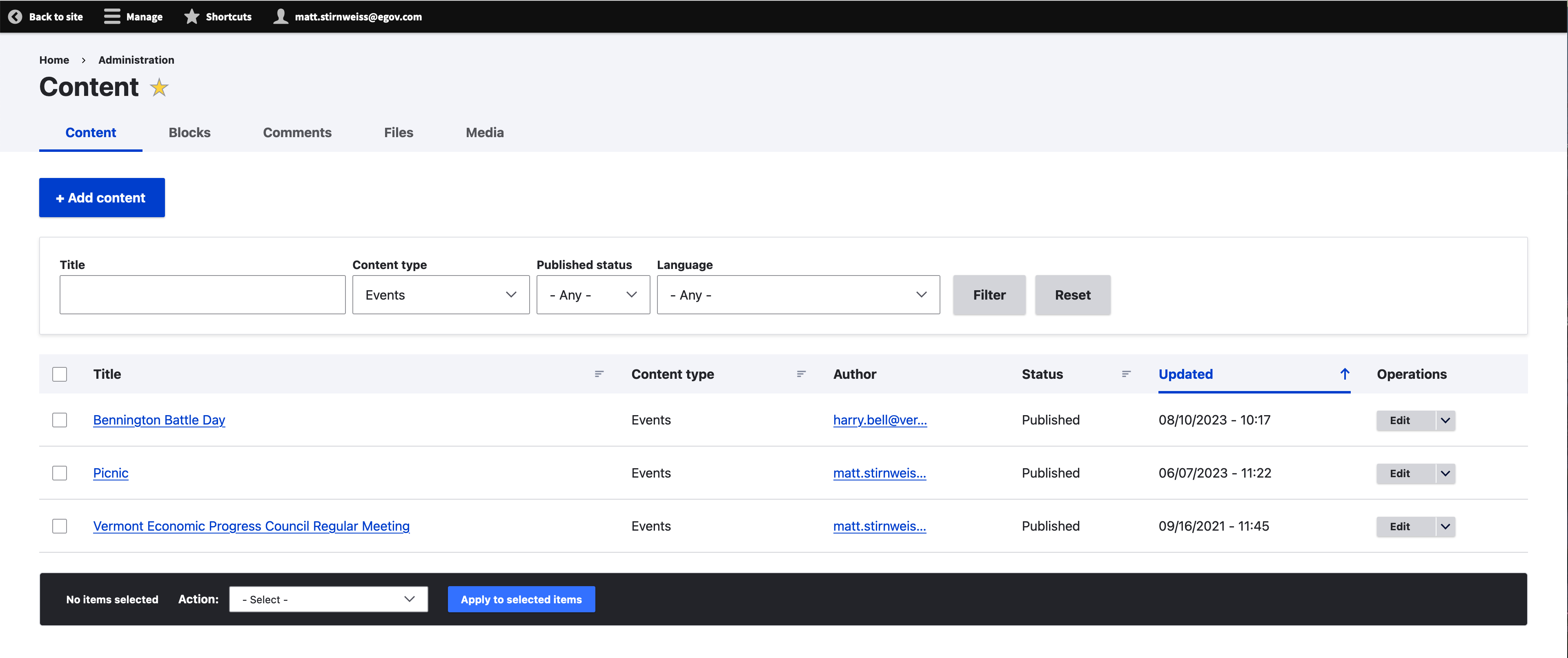Switch to the Comments tab
1568x658 pixels.
(x=297, y=133)
